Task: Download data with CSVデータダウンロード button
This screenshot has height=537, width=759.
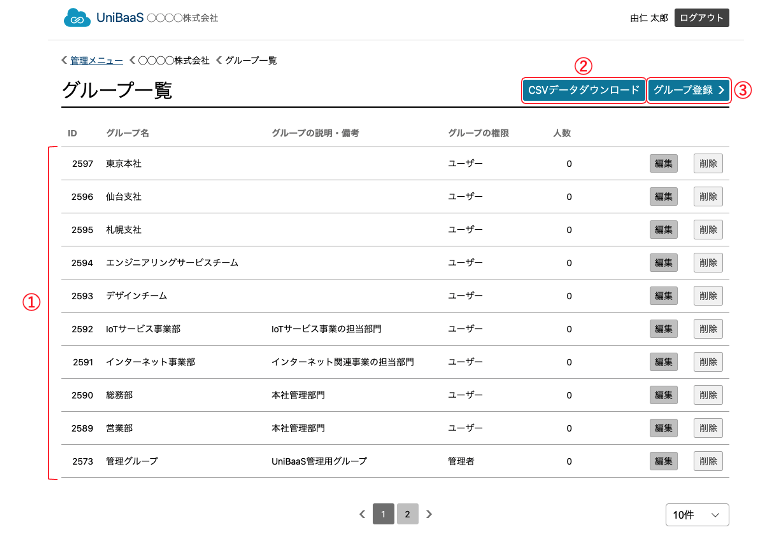Action: pos(583,90)
